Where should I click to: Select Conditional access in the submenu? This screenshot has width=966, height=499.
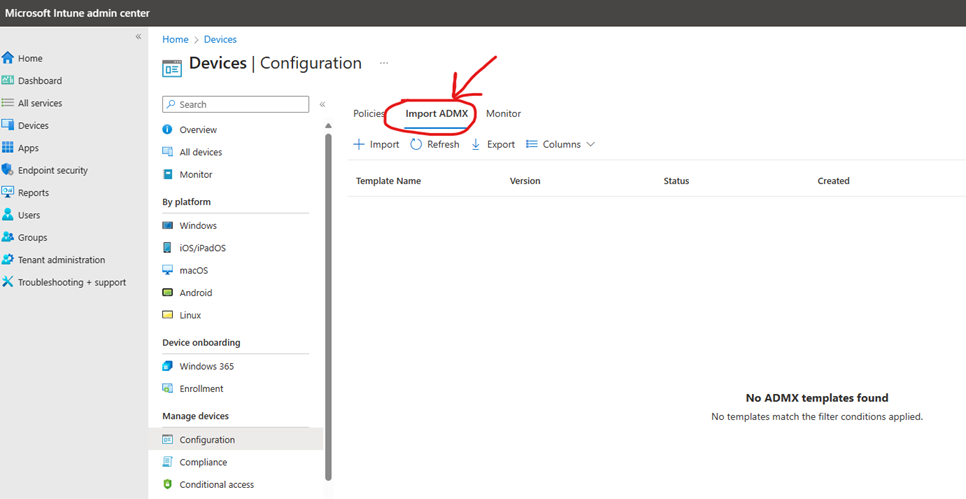tap(217, 484)
